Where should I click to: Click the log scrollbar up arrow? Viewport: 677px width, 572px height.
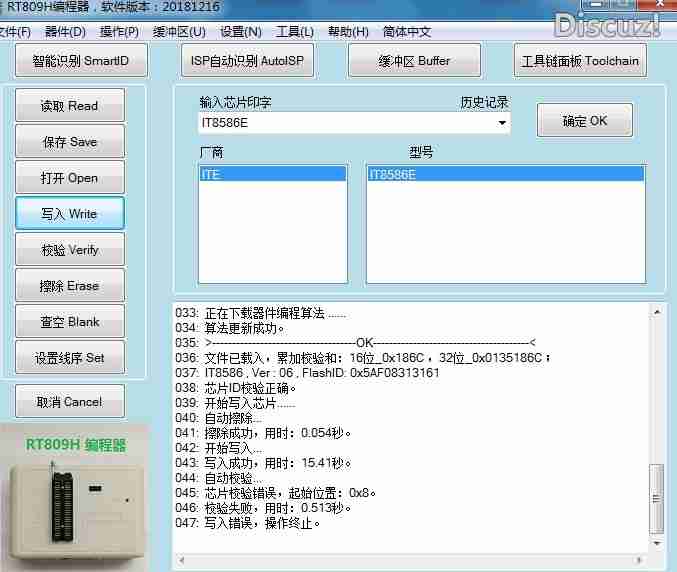point(657,311)
